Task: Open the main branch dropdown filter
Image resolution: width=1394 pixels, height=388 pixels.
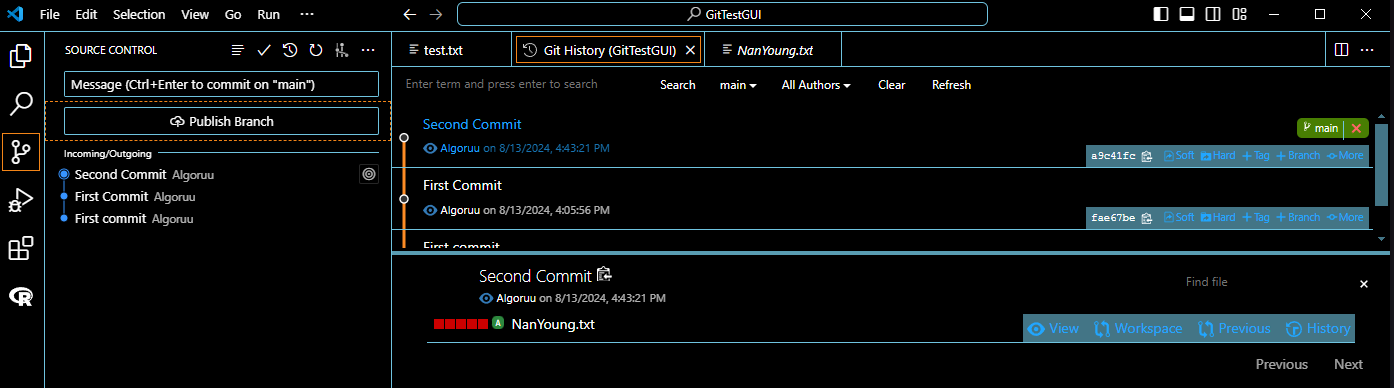Action: pyautogui.click(x=738, y=85)
